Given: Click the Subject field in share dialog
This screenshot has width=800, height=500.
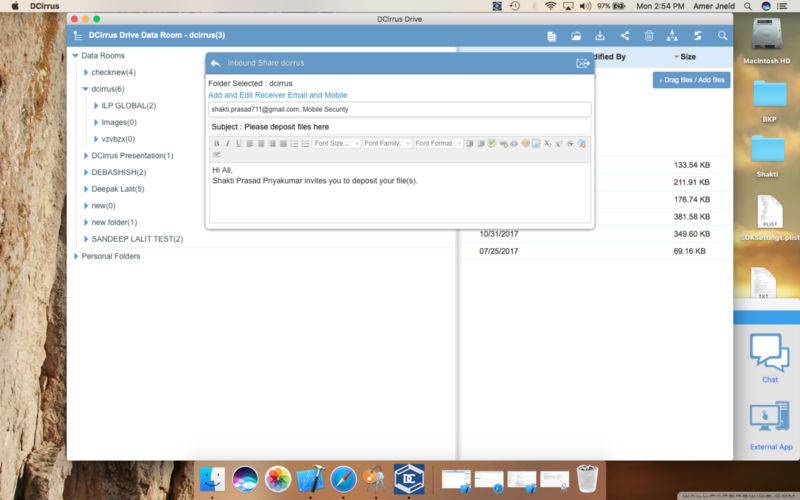Looking at the screenshot, I should point(399,127).
